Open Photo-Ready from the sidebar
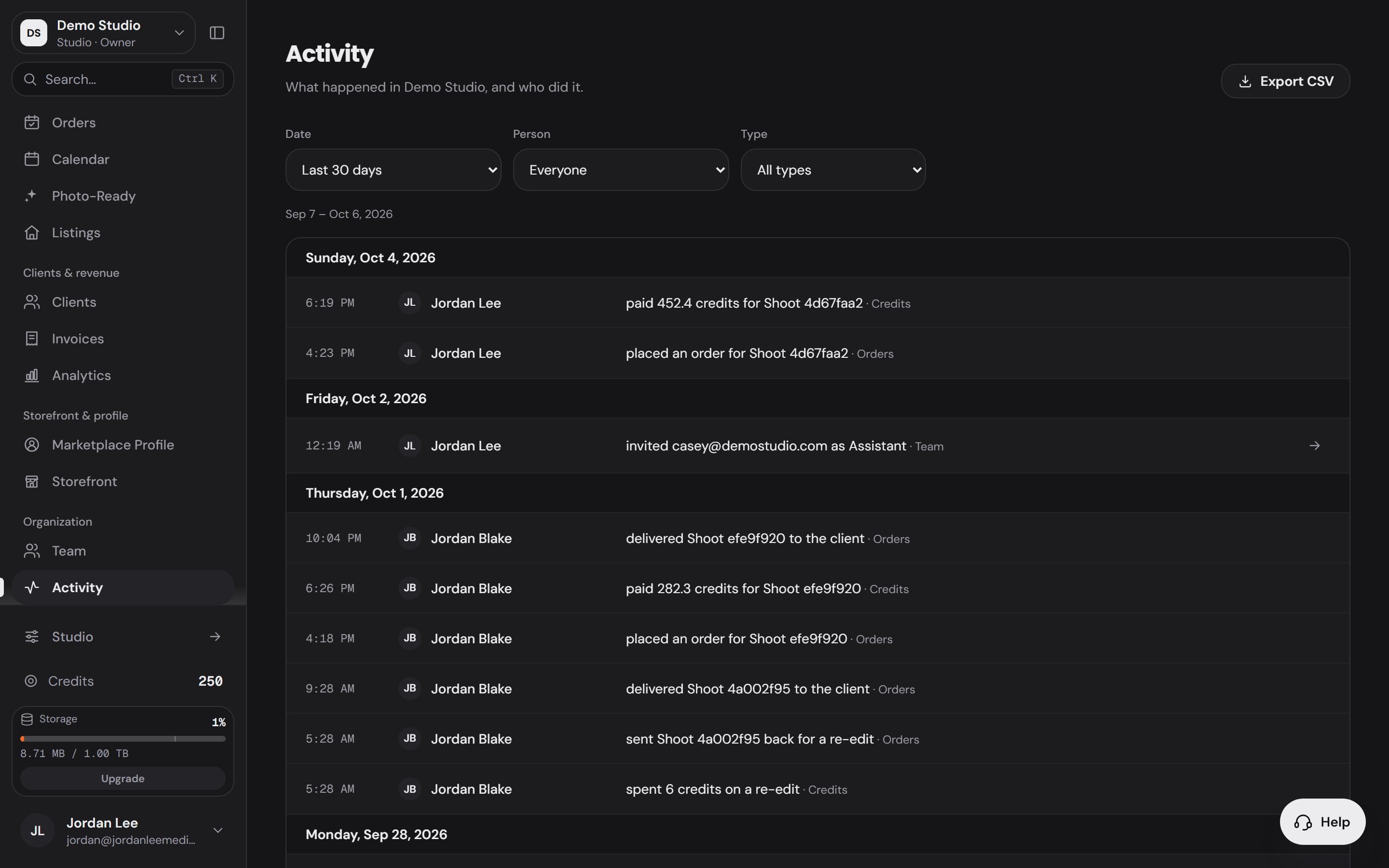Viewport: 1389px width, 868px height. tap(123, 196)
